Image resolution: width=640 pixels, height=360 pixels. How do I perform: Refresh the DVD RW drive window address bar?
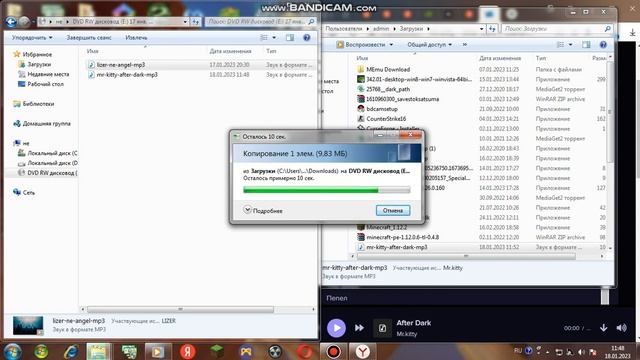pyautogui.click(x=196, y=22)
